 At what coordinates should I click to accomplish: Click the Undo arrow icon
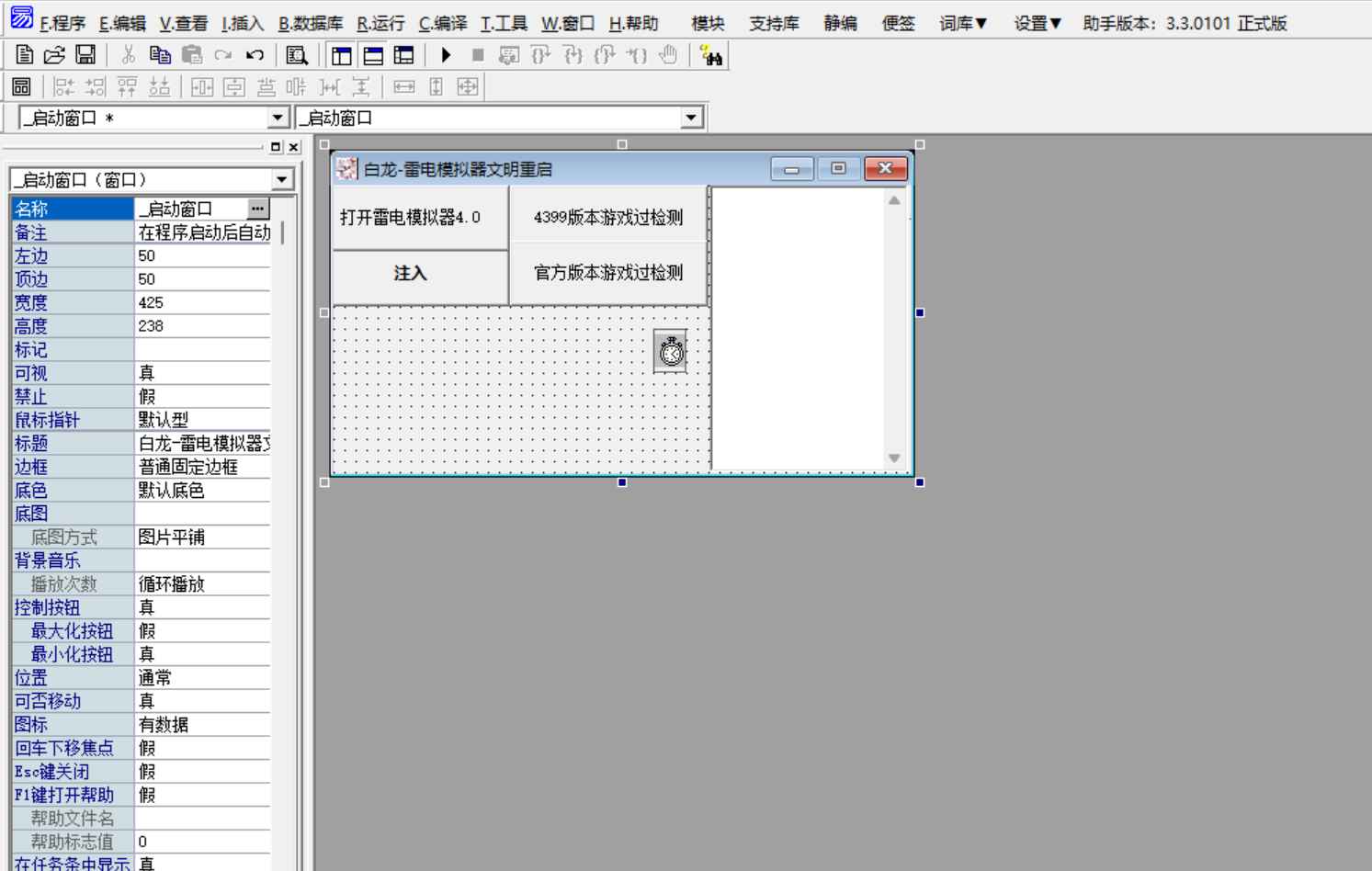(x=255, y=55)
